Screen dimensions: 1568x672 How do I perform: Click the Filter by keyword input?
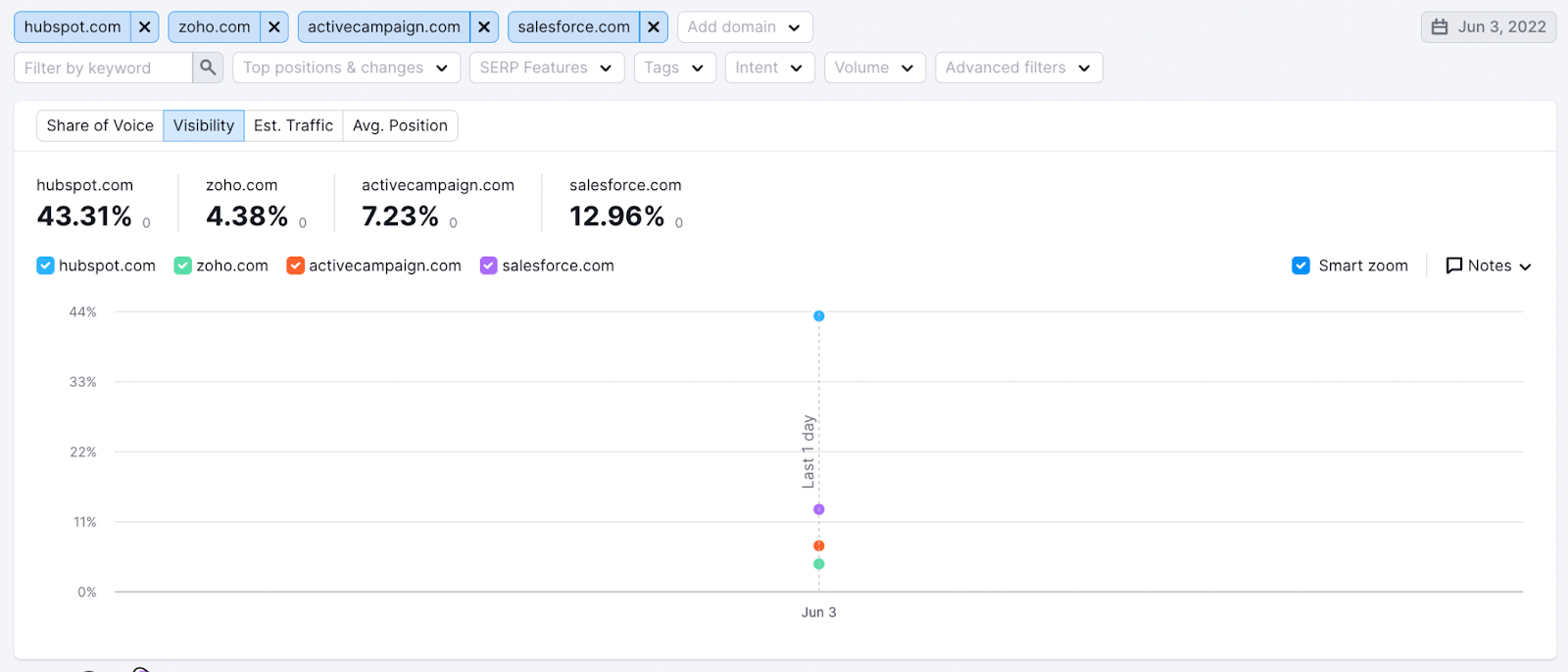[x=103, y=68]
